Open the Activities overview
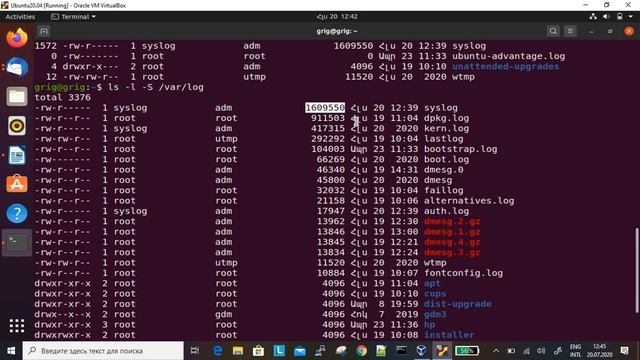 20,17
